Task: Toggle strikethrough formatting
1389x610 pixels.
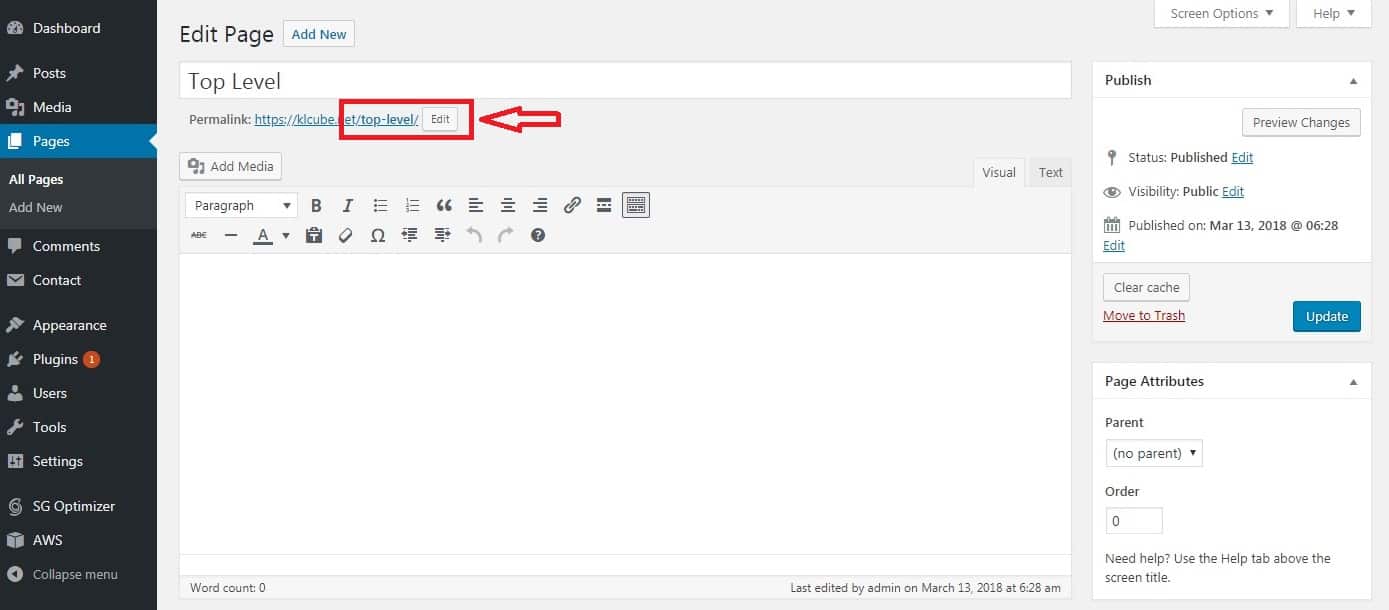Action: 198,235
